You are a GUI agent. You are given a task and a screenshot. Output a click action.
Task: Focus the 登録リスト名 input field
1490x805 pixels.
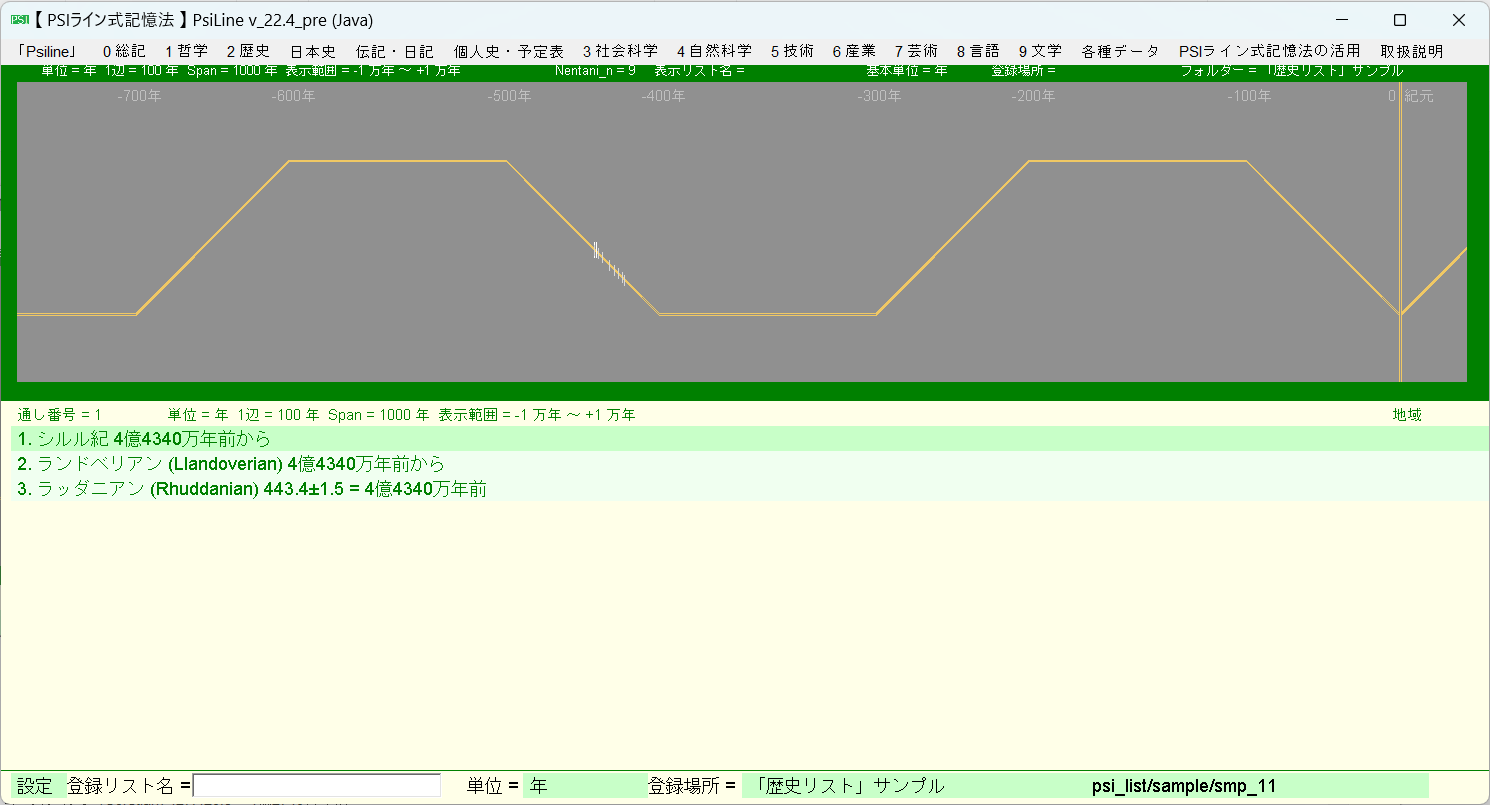click(317, 786)
